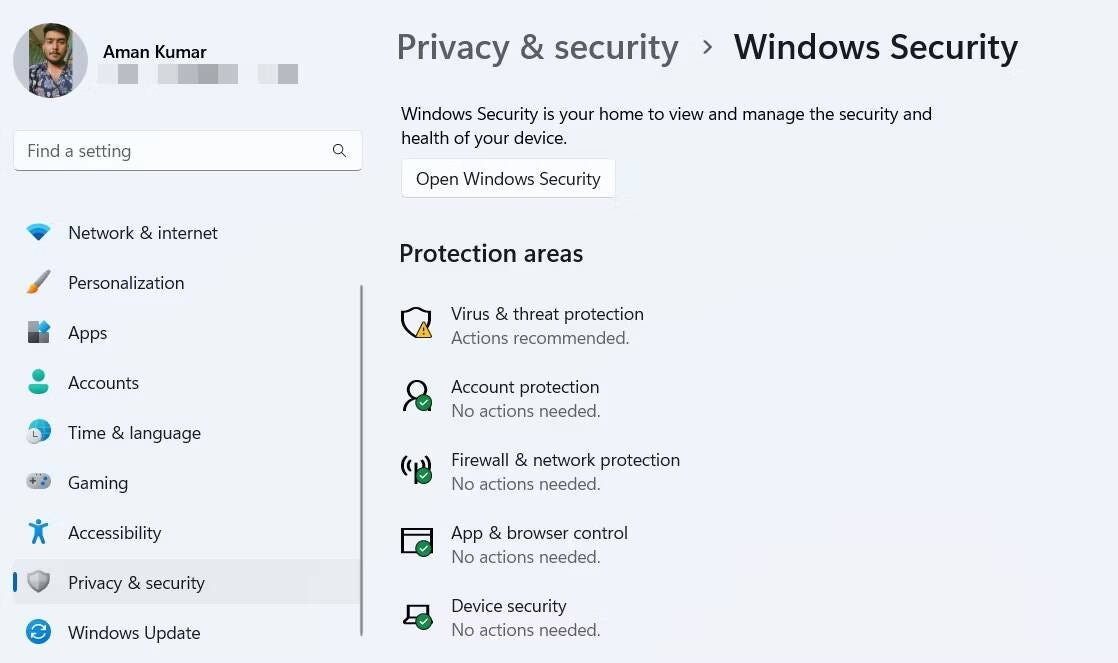Open Accessibility settings
This screenshot has width=1118, height=663.
115,532
